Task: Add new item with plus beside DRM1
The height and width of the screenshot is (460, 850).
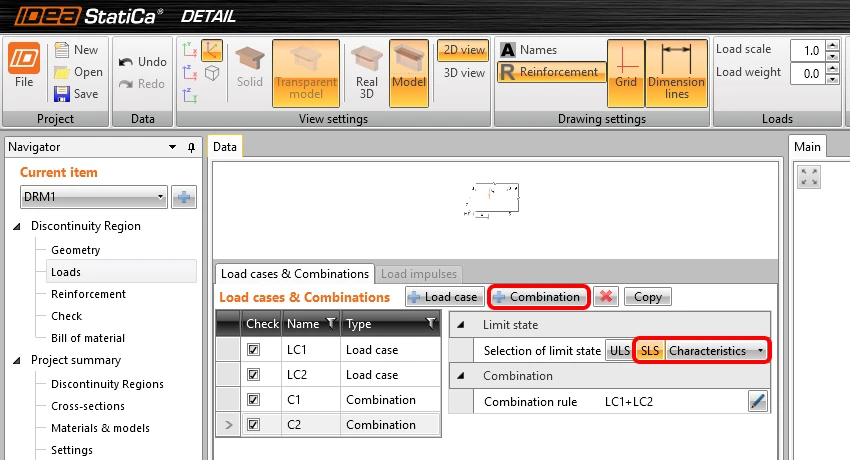Action: point(184,197)
